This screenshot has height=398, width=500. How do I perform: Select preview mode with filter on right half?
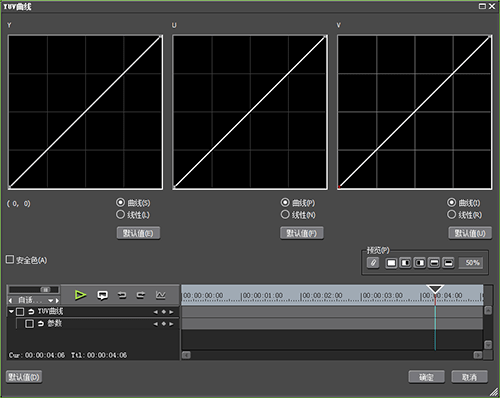click(420, 263)
